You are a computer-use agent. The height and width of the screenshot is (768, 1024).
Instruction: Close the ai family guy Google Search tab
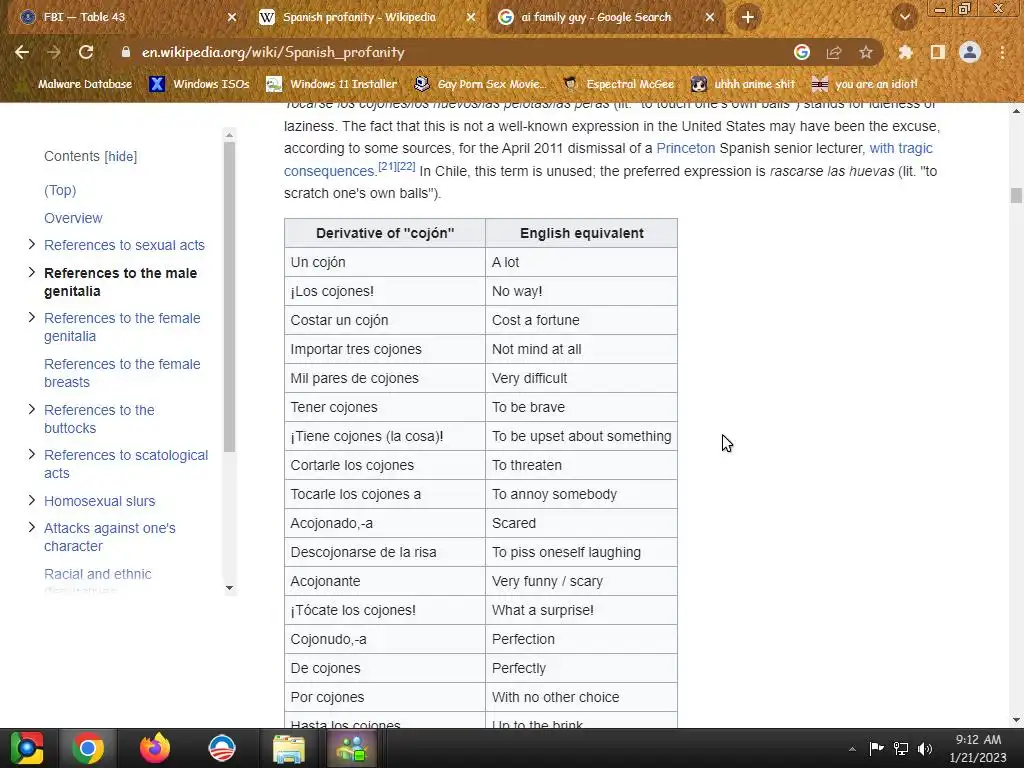tap(710, 18)
